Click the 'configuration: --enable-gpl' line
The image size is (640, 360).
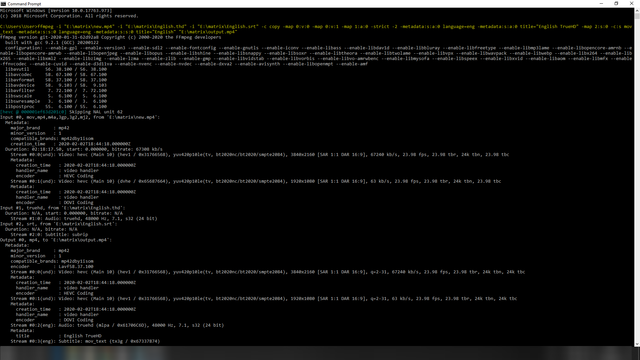pos(316,56)
